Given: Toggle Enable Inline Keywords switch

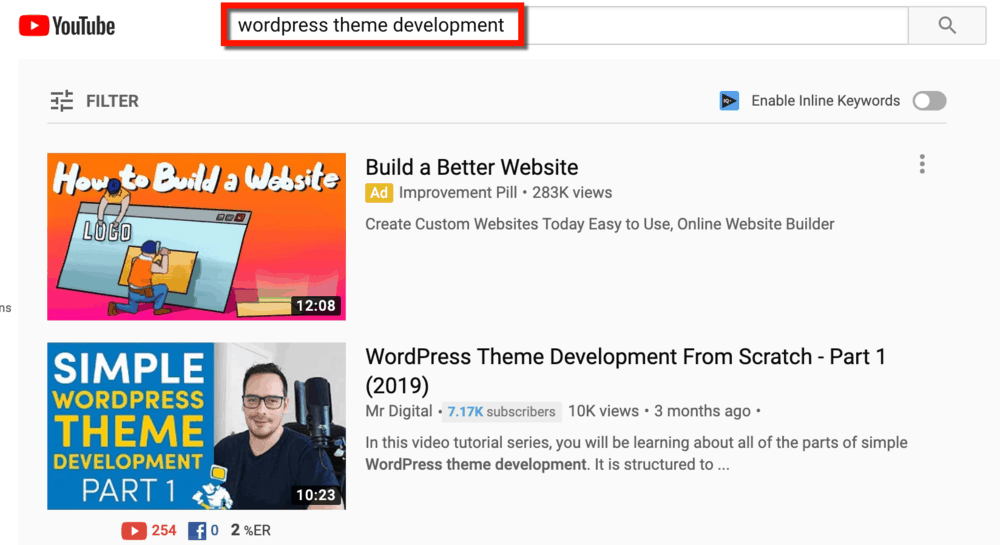Looking at the screenshot, I should coord(929,101).
